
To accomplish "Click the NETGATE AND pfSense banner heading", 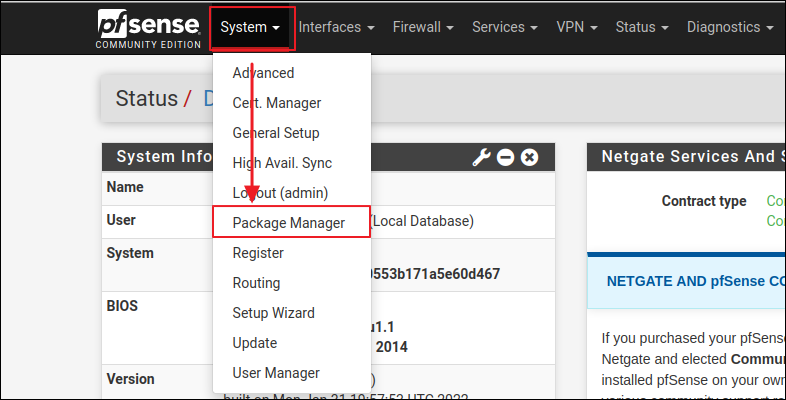I will pyautogui.click(x=696, y=281).
